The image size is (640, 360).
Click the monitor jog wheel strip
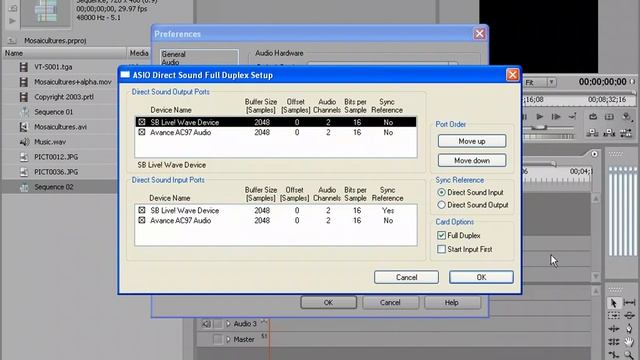[549, 136]
